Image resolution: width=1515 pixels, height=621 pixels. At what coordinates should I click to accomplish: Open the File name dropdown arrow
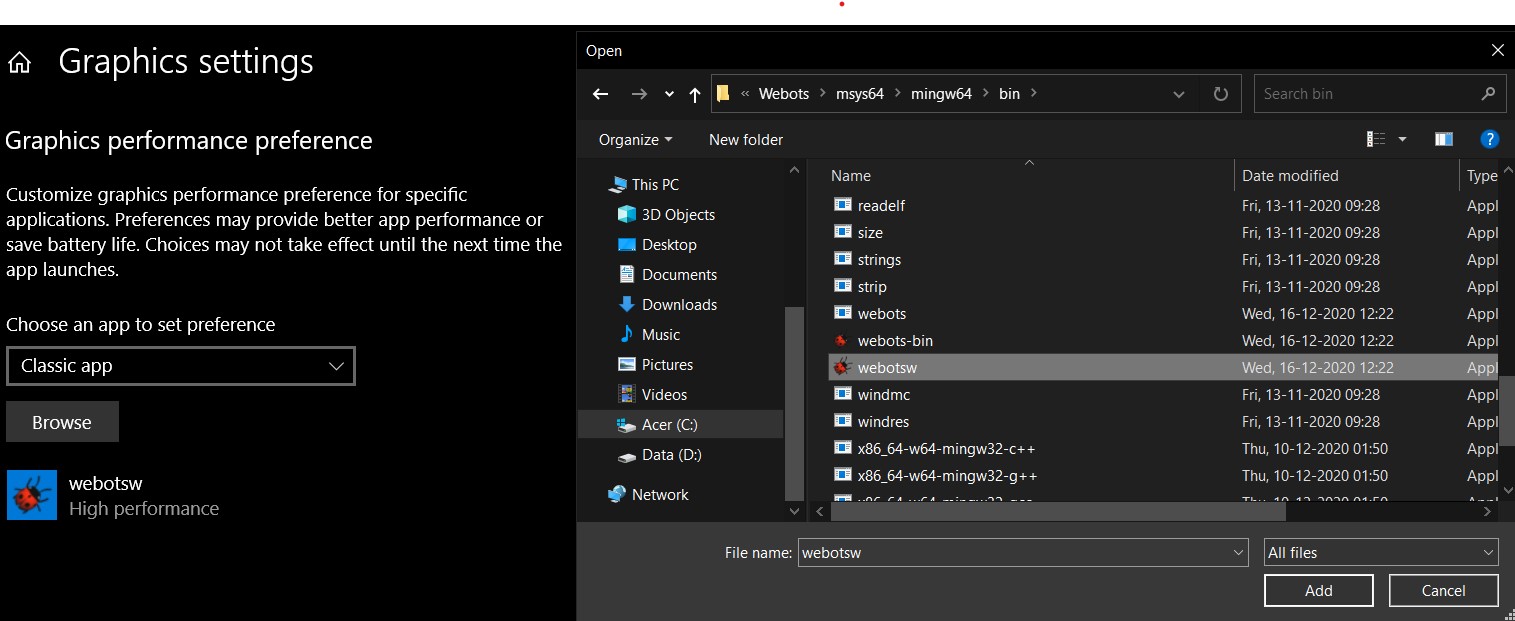1239,552
